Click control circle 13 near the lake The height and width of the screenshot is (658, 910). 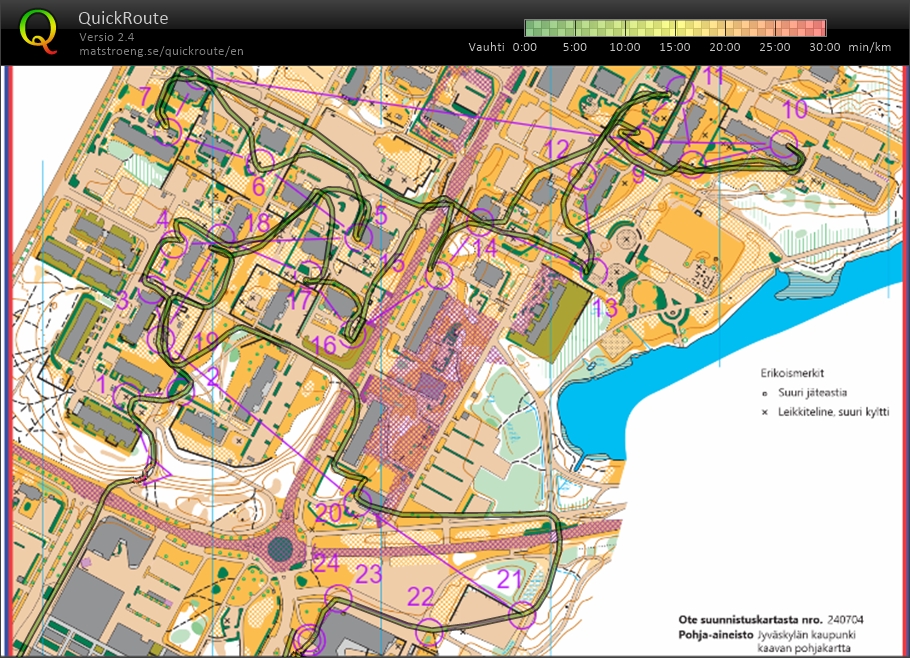596,271
